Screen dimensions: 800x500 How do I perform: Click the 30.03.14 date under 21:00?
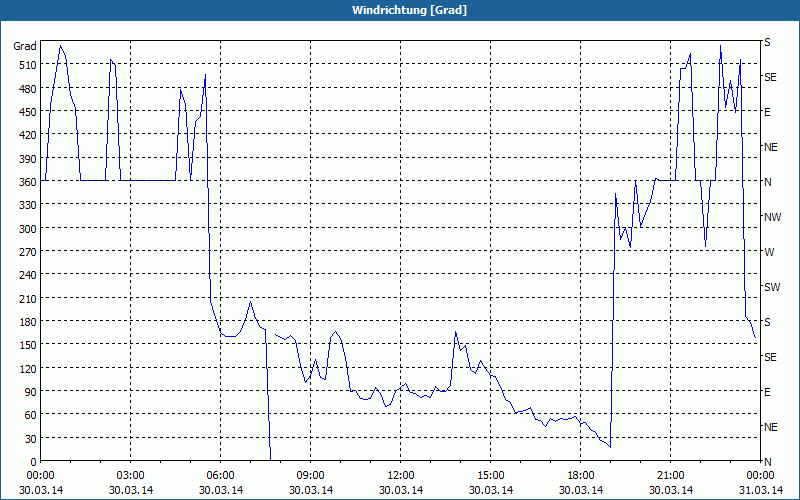(x=670, y=490)
